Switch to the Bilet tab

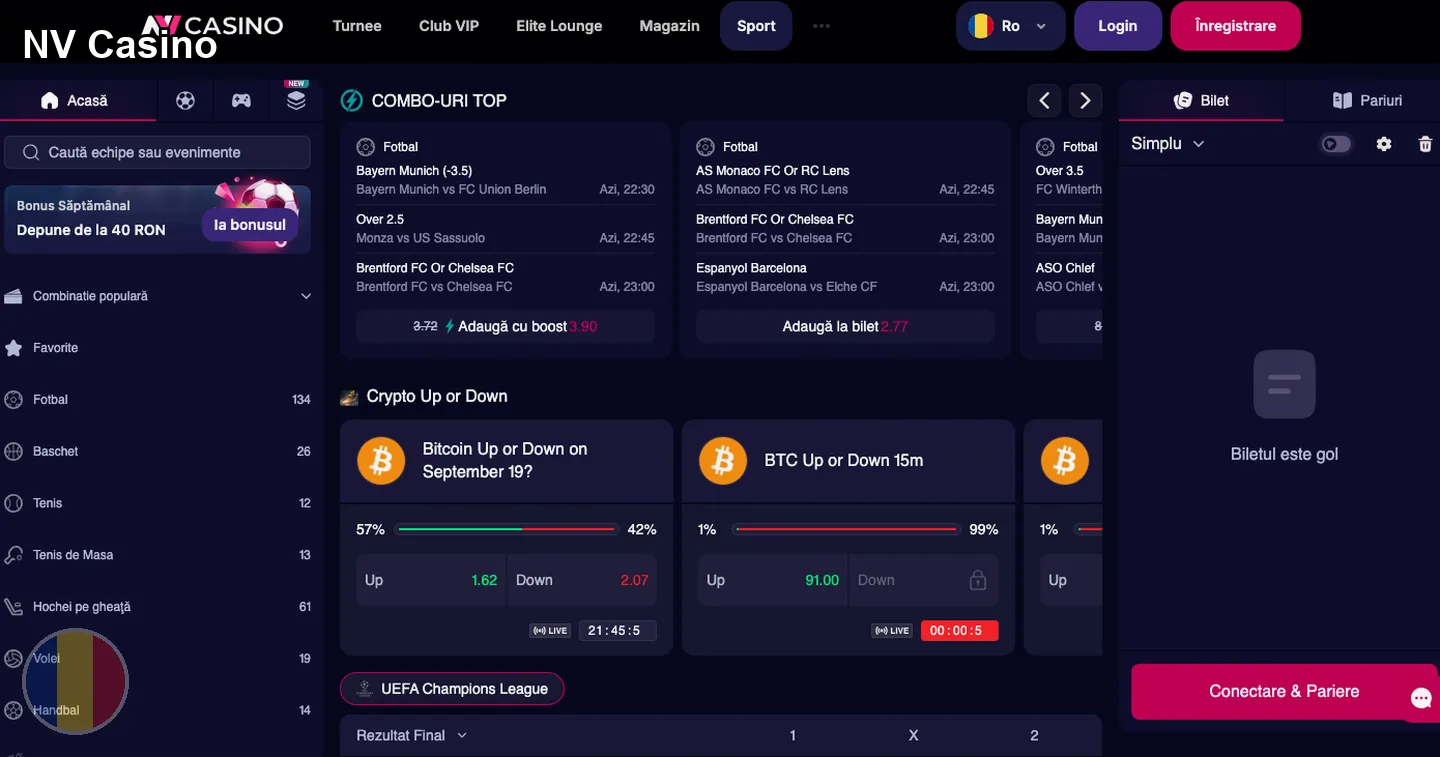pos(1201,100)
